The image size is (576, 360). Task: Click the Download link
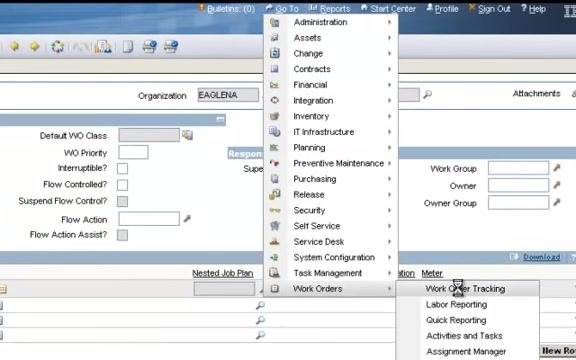pyautogui.click(x=541, y=257)
